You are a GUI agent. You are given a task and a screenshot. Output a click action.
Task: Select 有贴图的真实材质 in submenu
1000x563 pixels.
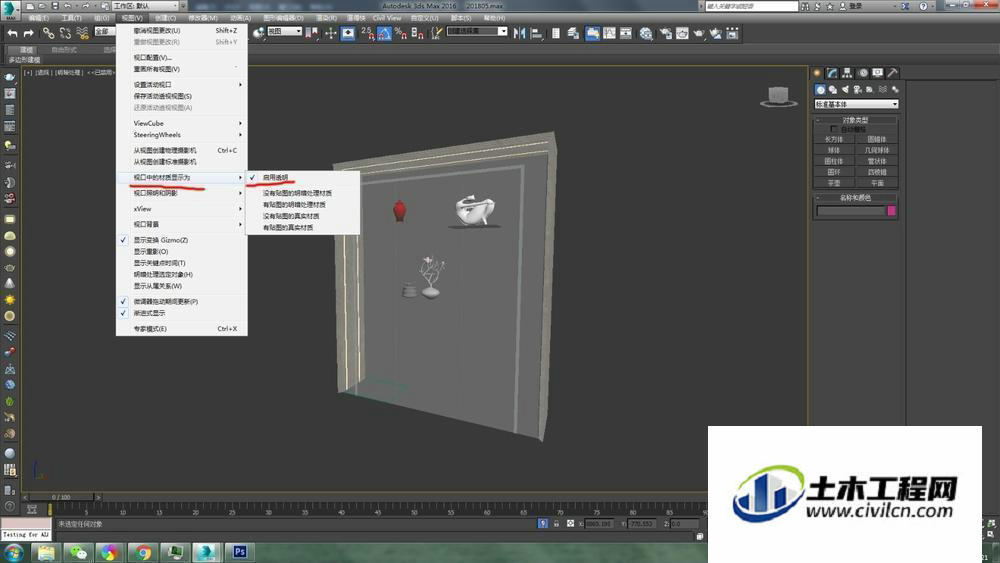302,228
